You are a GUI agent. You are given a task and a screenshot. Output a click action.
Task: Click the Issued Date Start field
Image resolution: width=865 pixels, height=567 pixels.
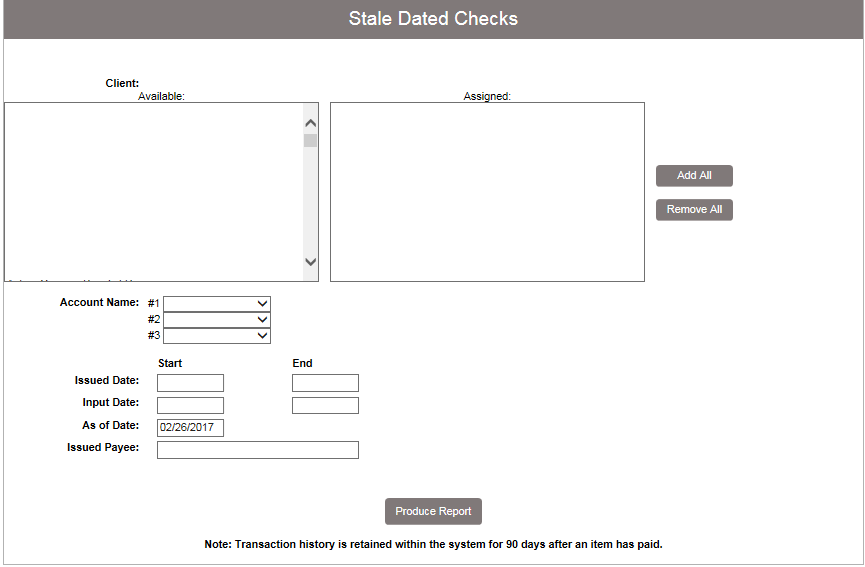coord(190,383)
